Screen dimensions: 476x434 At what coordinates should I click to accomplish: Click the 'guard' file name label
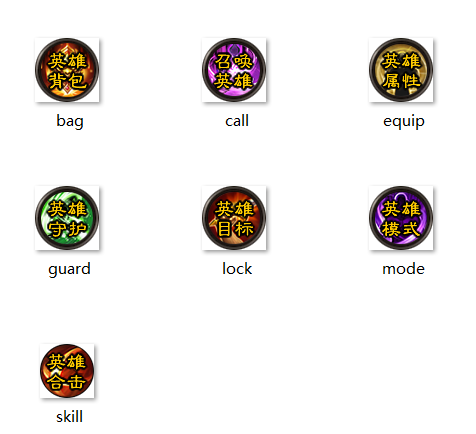pyautogui.click(x=69, y=269)
